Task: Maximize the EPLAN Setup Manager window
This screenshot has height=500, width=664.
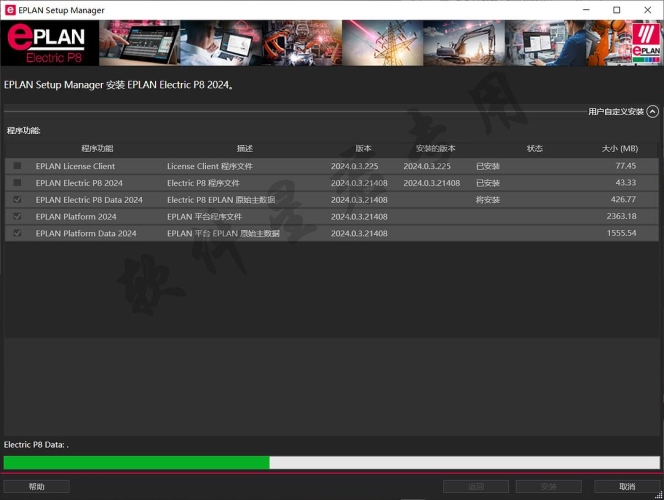Action: (x=617, y=10)
